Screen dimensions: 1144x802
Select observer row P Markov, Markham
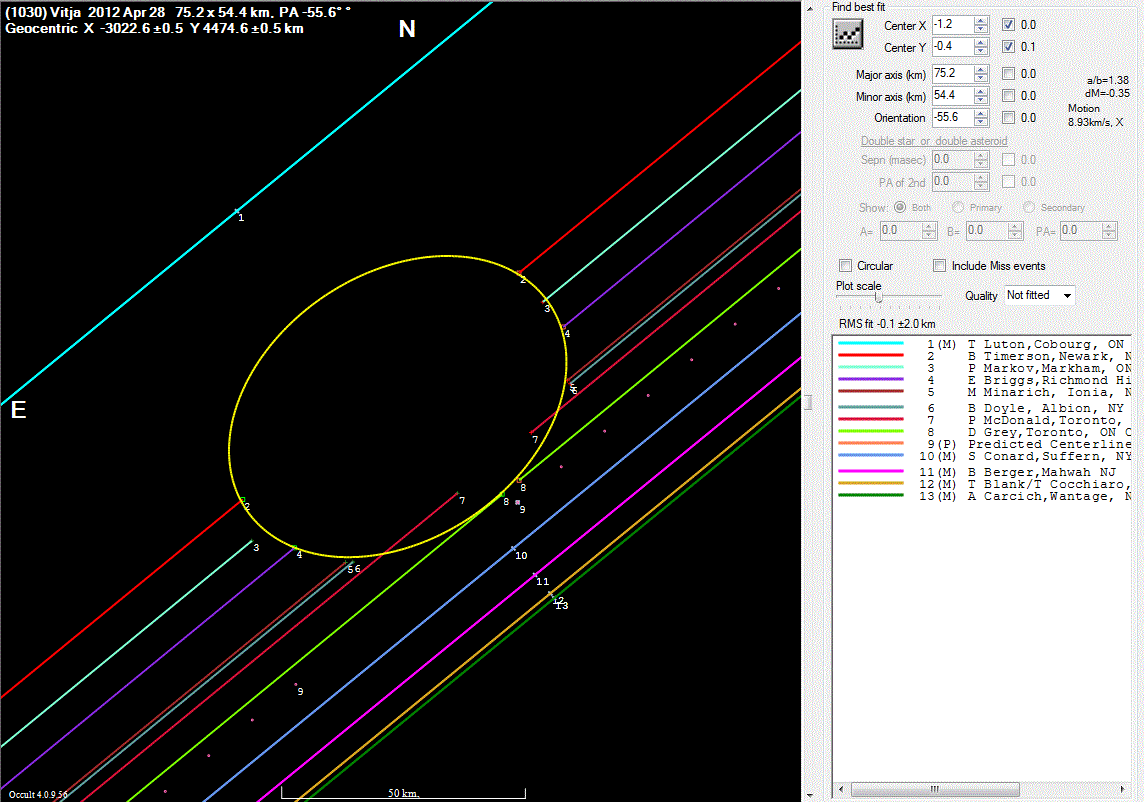click(x=983, y=369)
